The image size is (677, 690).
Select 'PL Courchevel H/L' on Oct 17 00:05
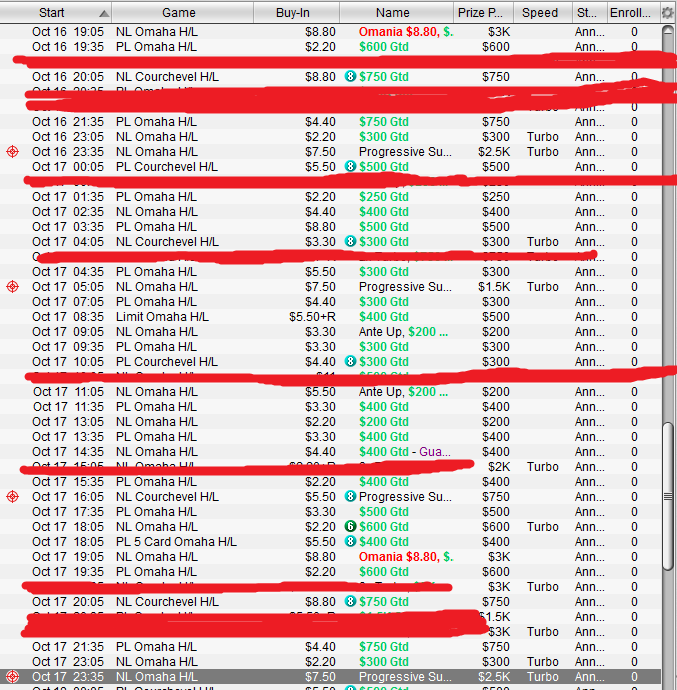(x=167, y=167)
